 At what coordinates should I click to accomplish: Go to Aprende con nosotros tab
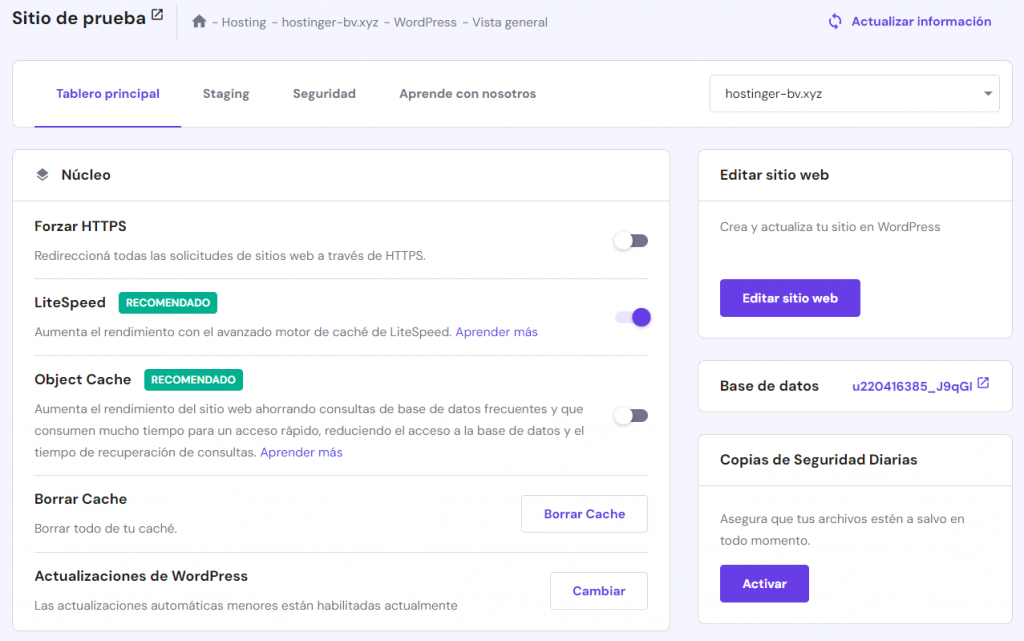(x=468, y=93)
